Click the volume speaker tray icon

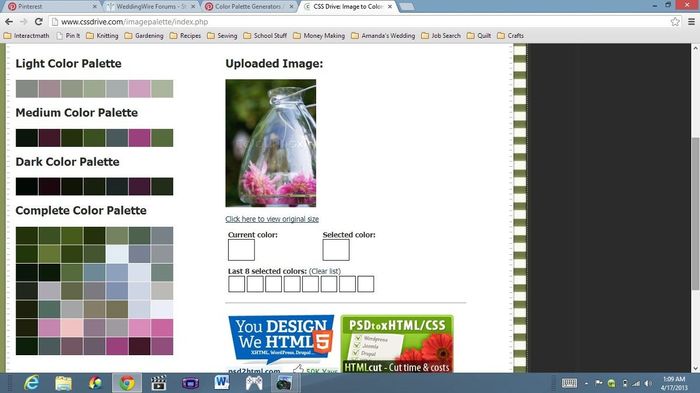pos(648,383)
